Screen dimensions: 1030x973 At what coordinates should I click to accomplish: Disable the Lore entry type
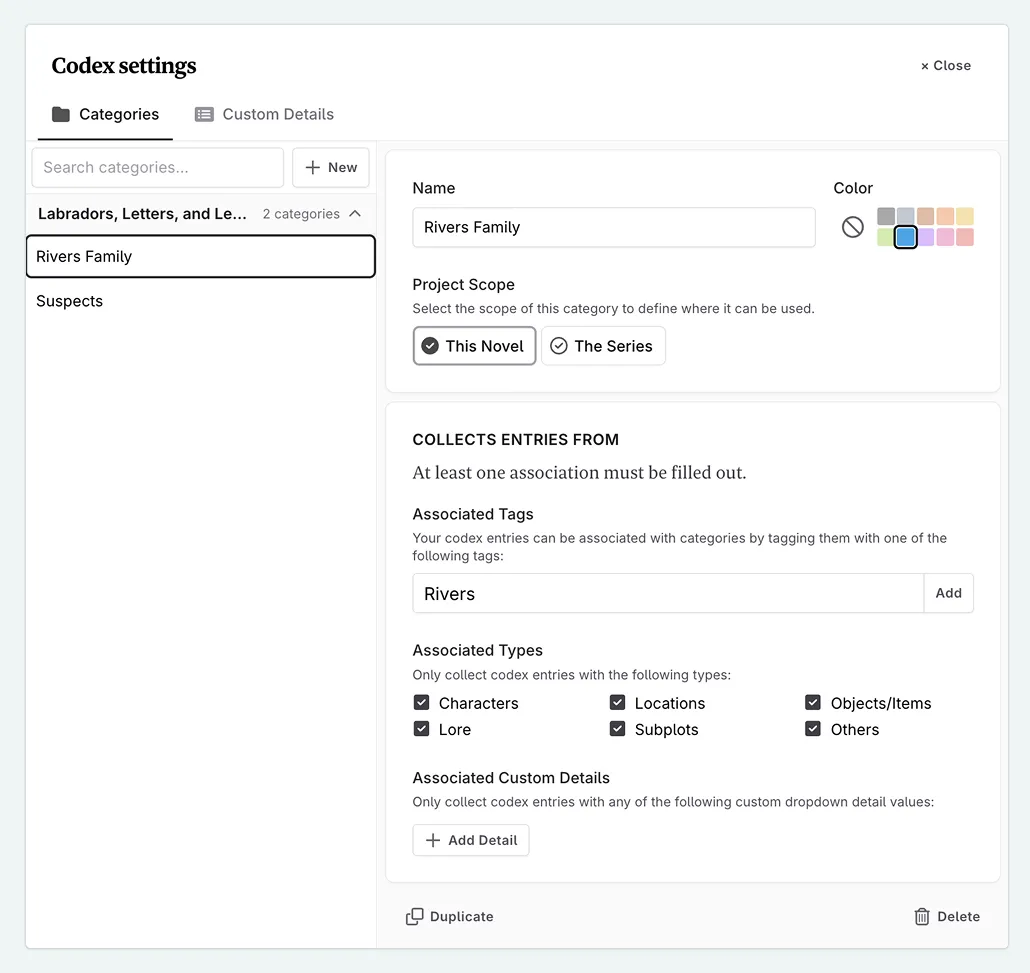pyautogui.click(x=422, y=729)
